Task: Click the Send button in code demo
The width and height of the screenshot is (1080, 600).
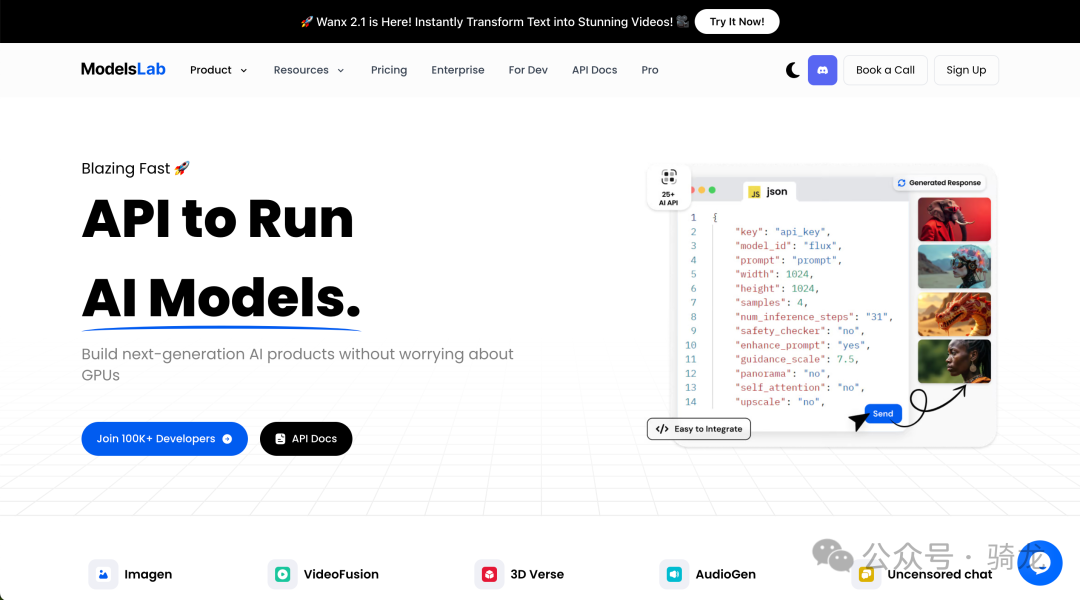Action: [883, 413]
